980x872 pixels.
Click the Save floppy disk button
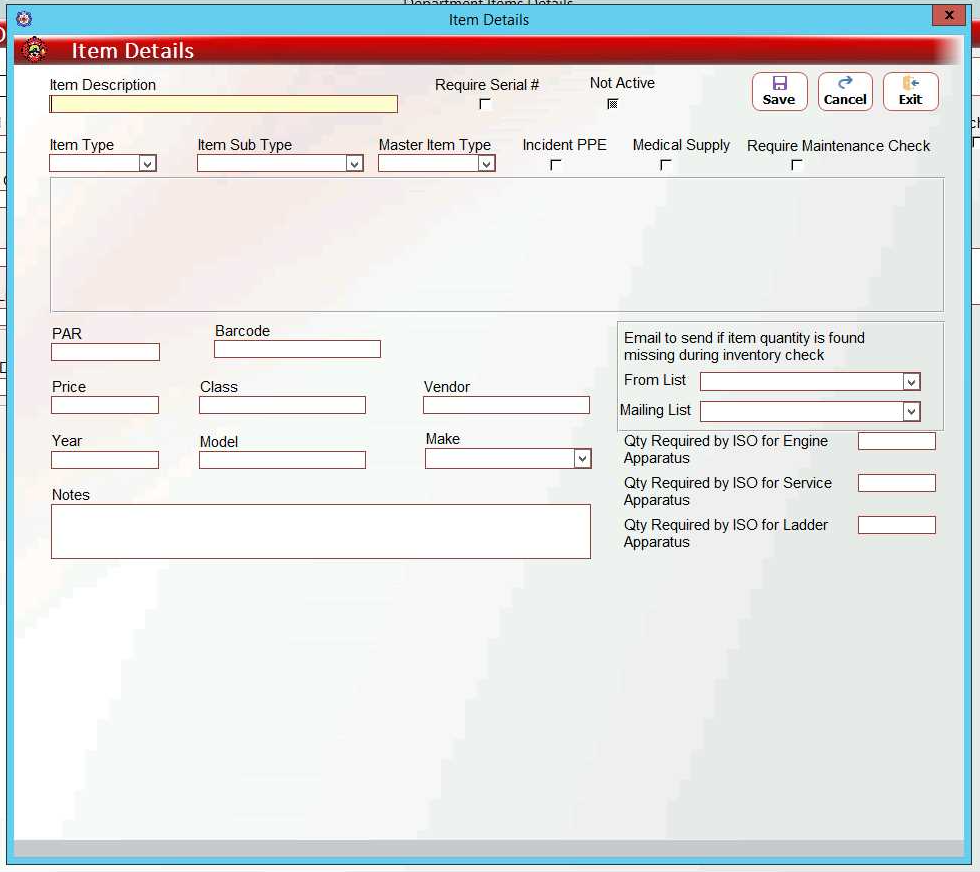778,91
